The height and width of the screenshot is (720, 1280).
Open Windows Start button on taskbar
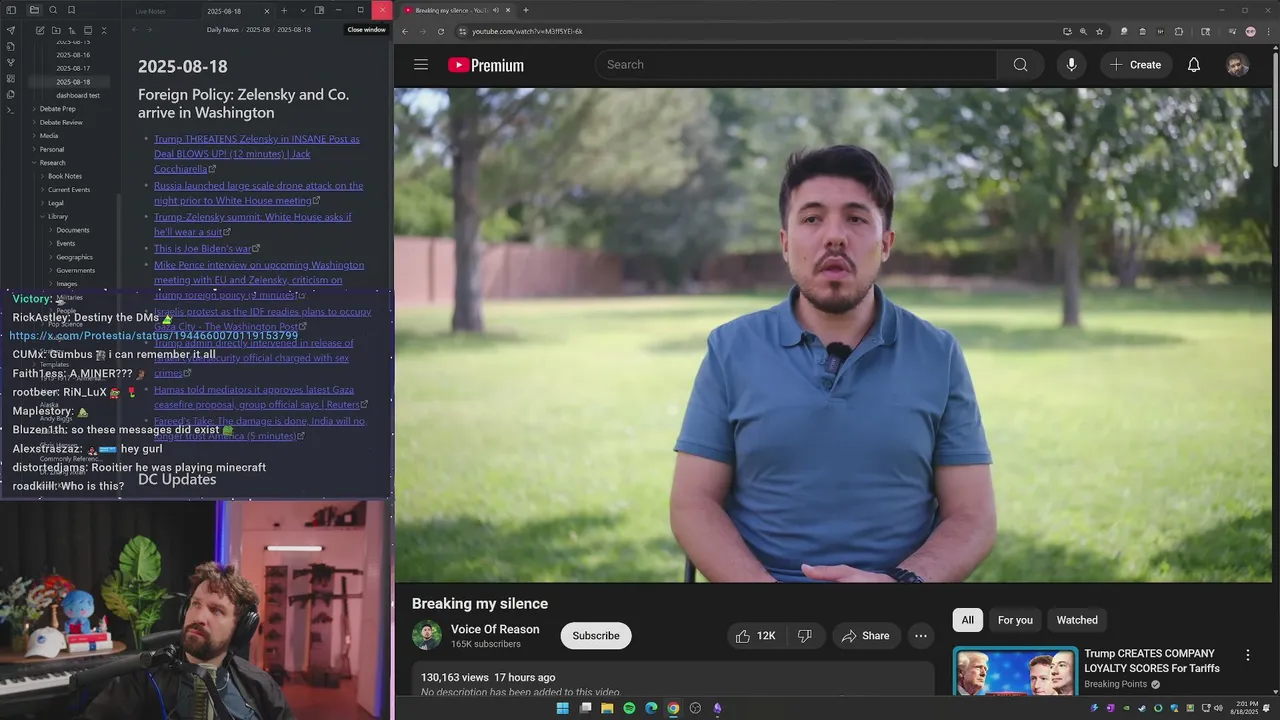tap(562, 708)
